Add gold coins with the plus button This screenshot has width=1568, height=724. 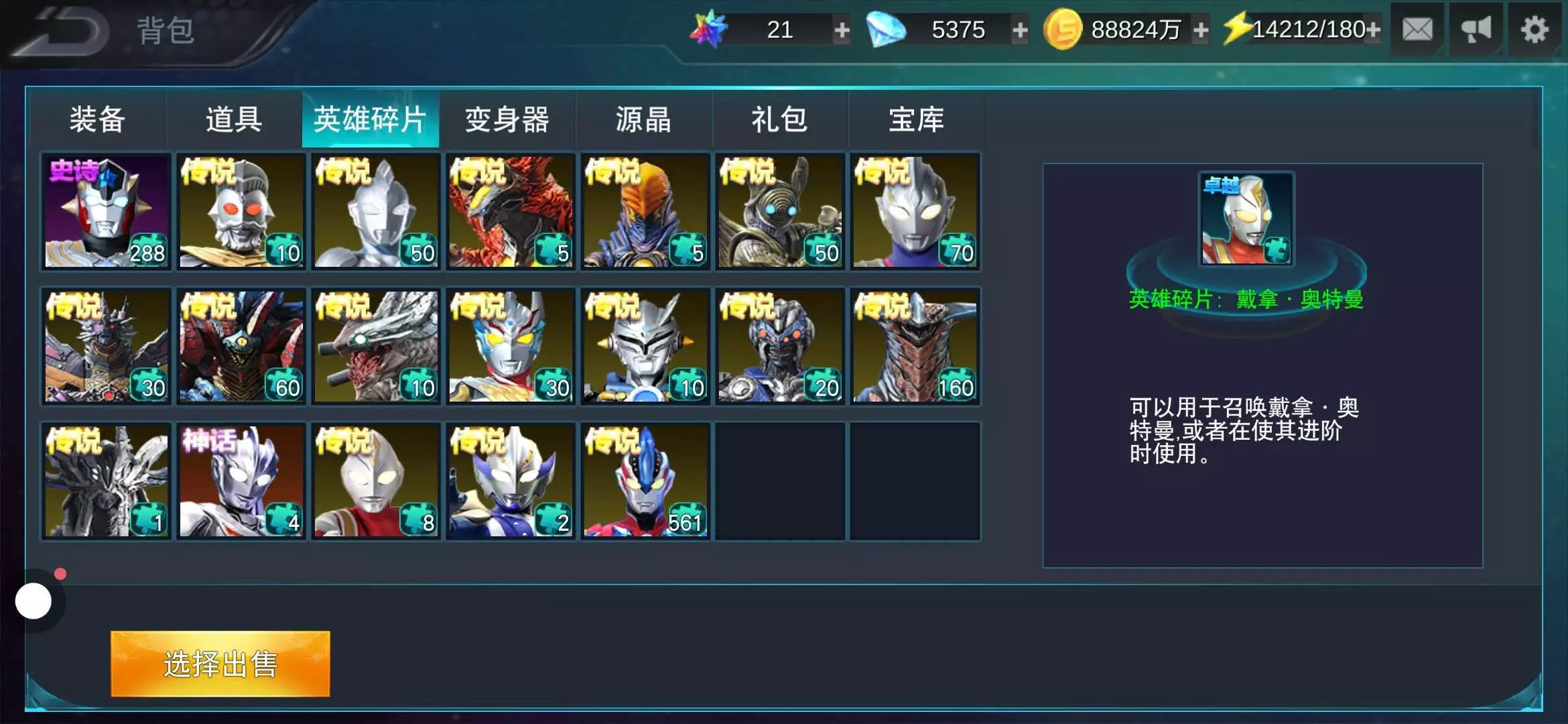(1201, 29)
